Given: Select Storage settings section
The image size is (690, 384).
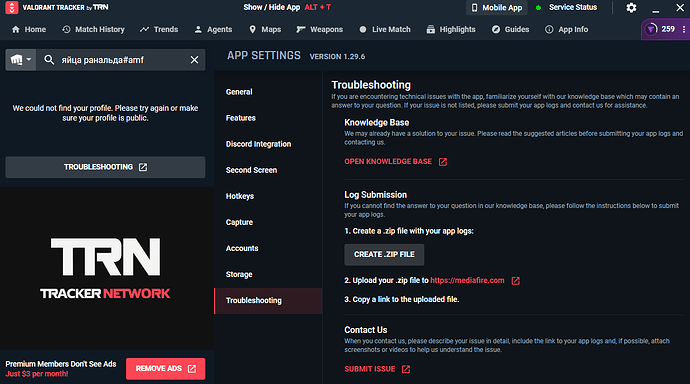Looking at the screenshot, I should [268, 274].
